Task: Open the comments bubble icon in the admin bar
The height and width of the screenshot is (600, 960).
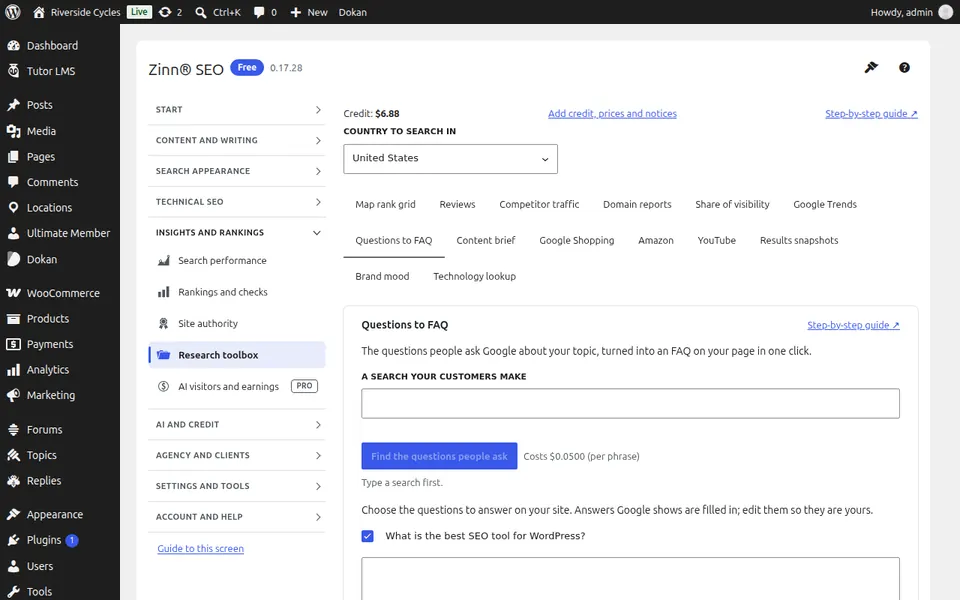Action: click(x=264, y=12)
